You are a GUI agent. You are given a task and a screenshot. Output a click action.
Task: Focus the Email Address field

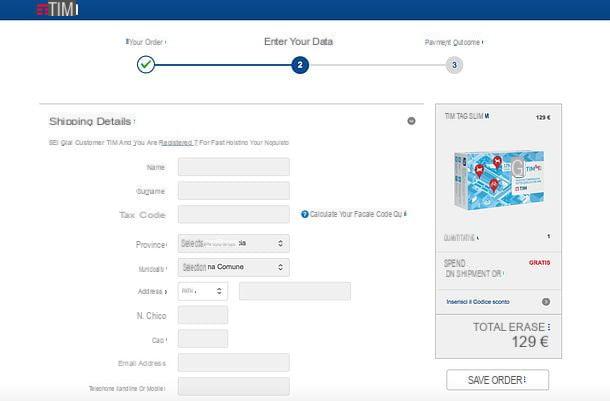pyautogui.click(x=233, y=363)
